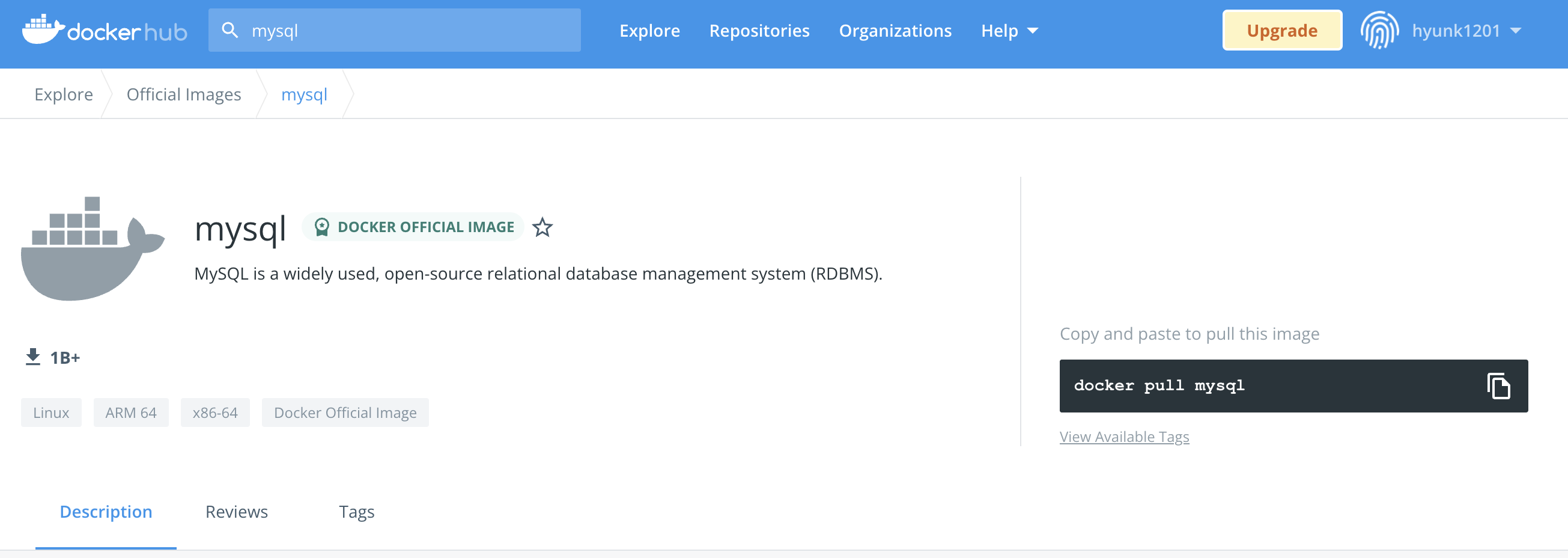Click the mysql repository title

tap(240, 229)
